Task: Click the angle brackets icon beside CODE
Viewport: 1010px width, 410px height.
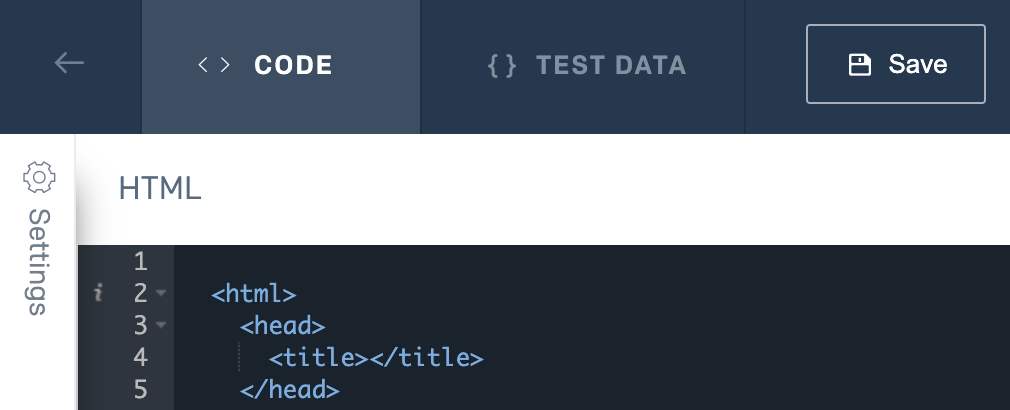Action: 214,66
